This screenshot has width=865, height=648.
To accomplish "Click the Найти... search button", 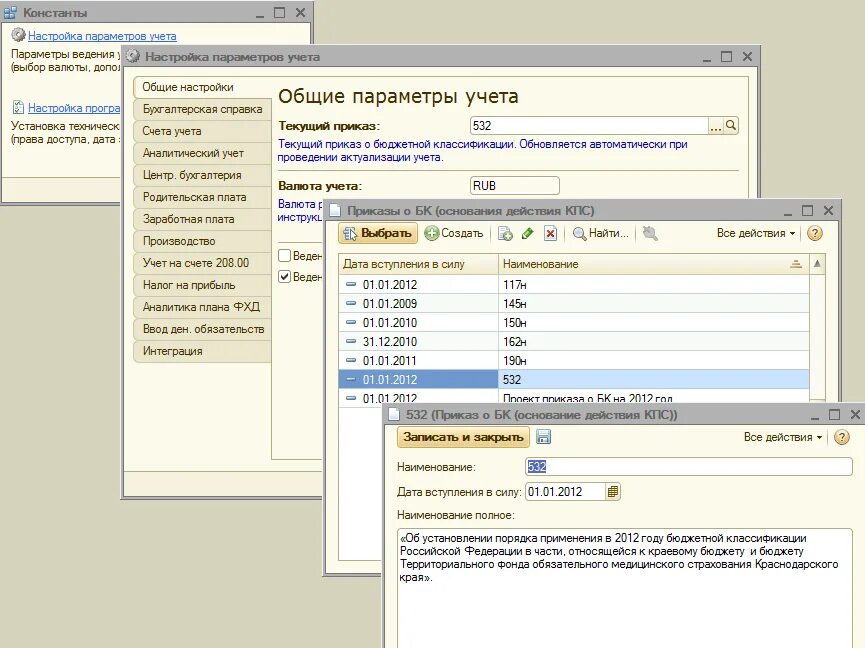I will 601,233.
